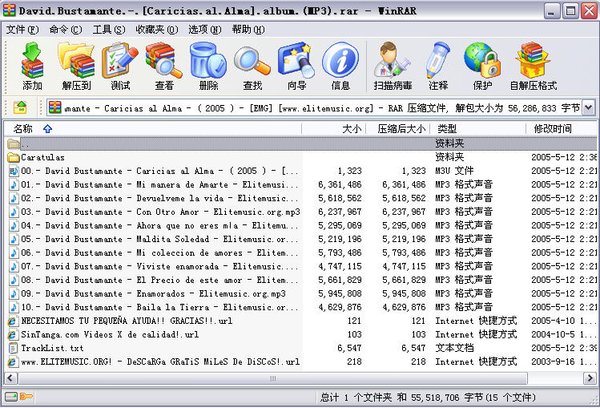Click size value 6,547 of TrackList.txt

(x=349, y=348)
